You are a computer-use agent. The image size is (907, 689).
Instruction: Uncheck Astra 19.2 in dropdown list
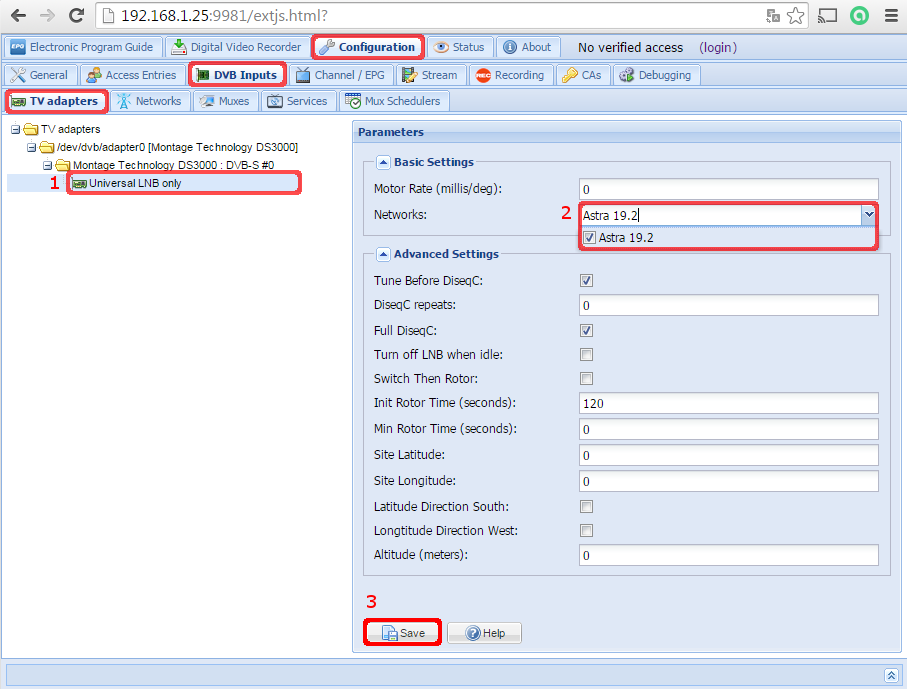(589, 237)
